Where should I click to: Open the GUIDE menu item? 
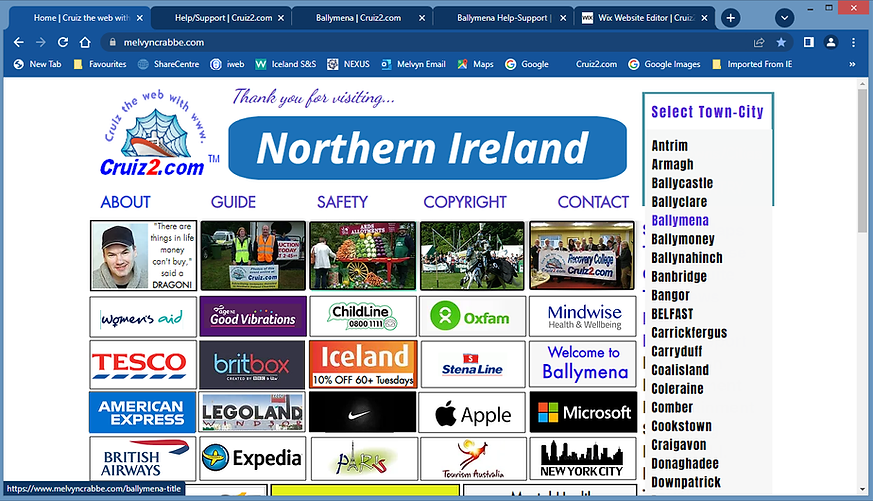coord(233,202)
